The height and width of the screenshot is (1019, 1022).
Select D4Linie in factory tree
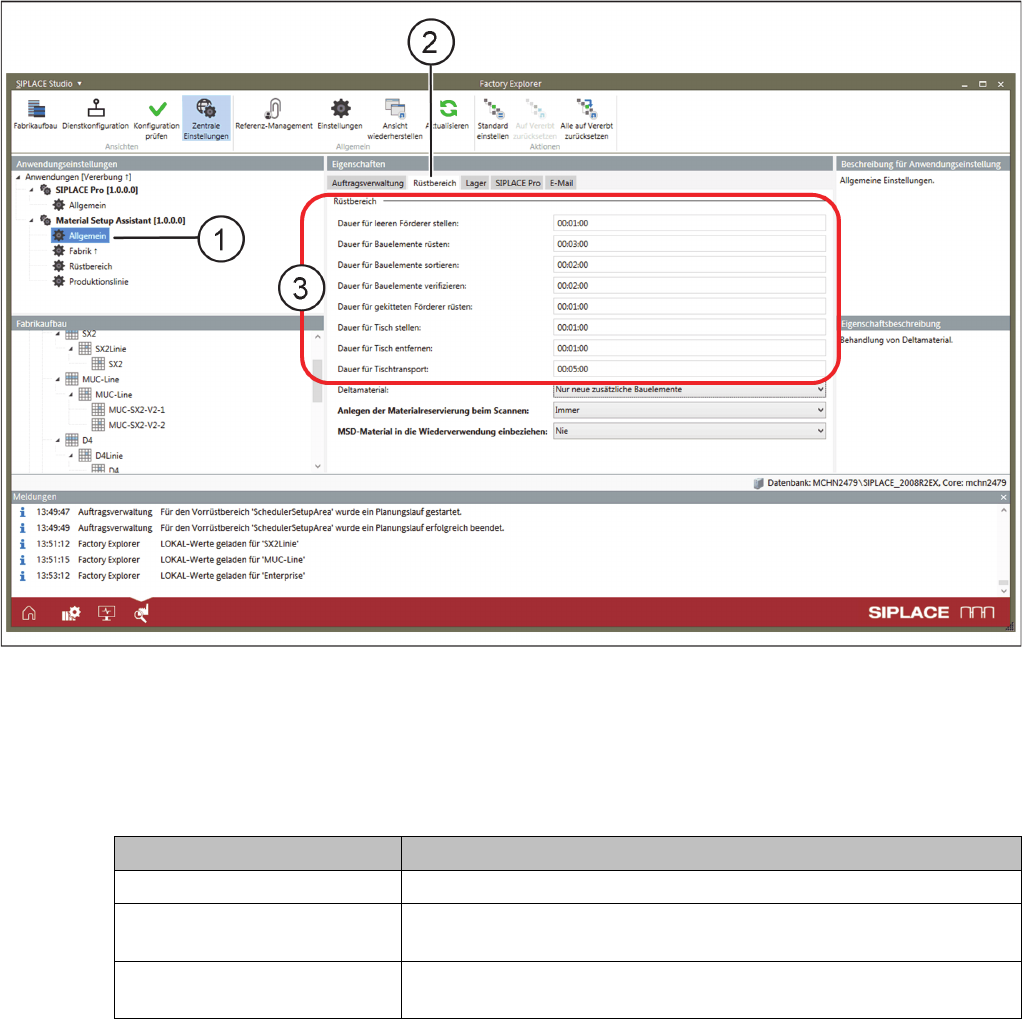point(108,456)
